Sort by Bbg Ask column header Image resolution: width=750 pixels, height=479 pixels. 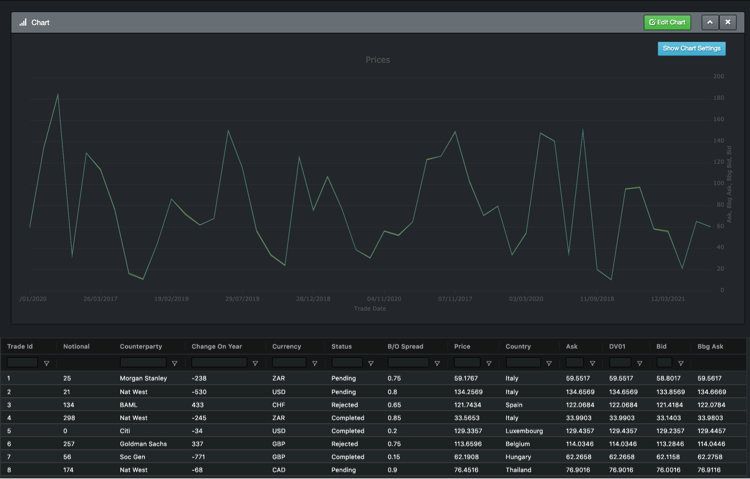click(710, 346)
